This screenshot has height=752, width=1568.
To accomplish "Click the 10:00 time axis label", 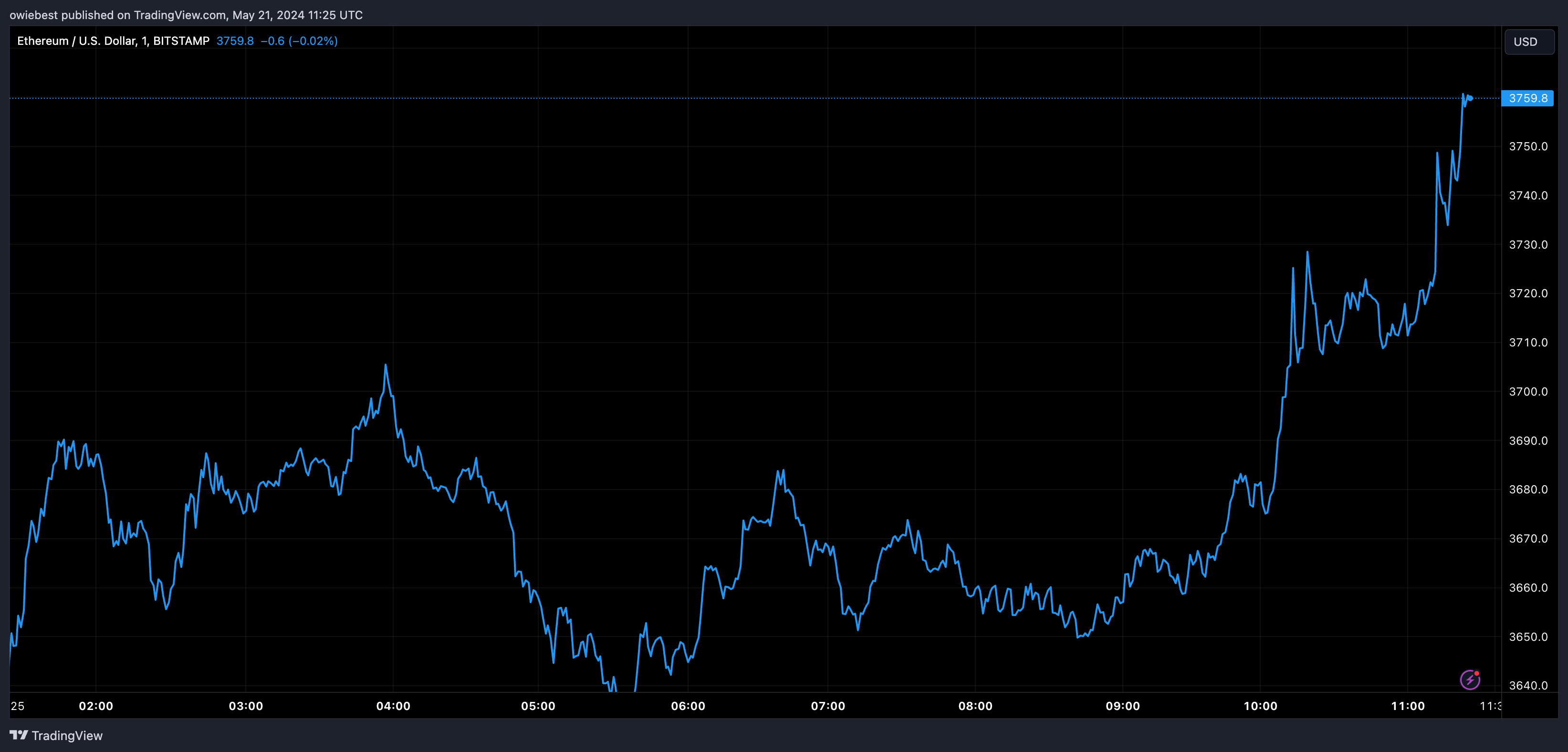I will (x=1260, y=706).
